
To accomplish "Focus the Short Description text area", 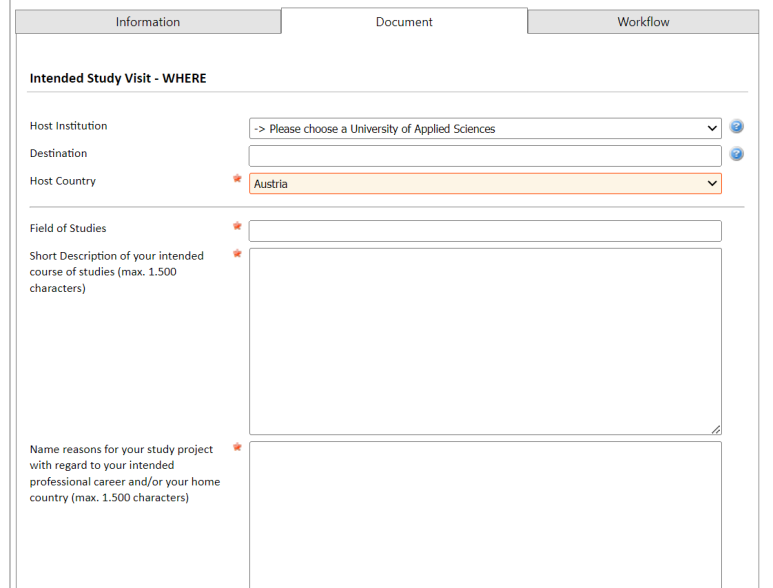I will 485,342.
